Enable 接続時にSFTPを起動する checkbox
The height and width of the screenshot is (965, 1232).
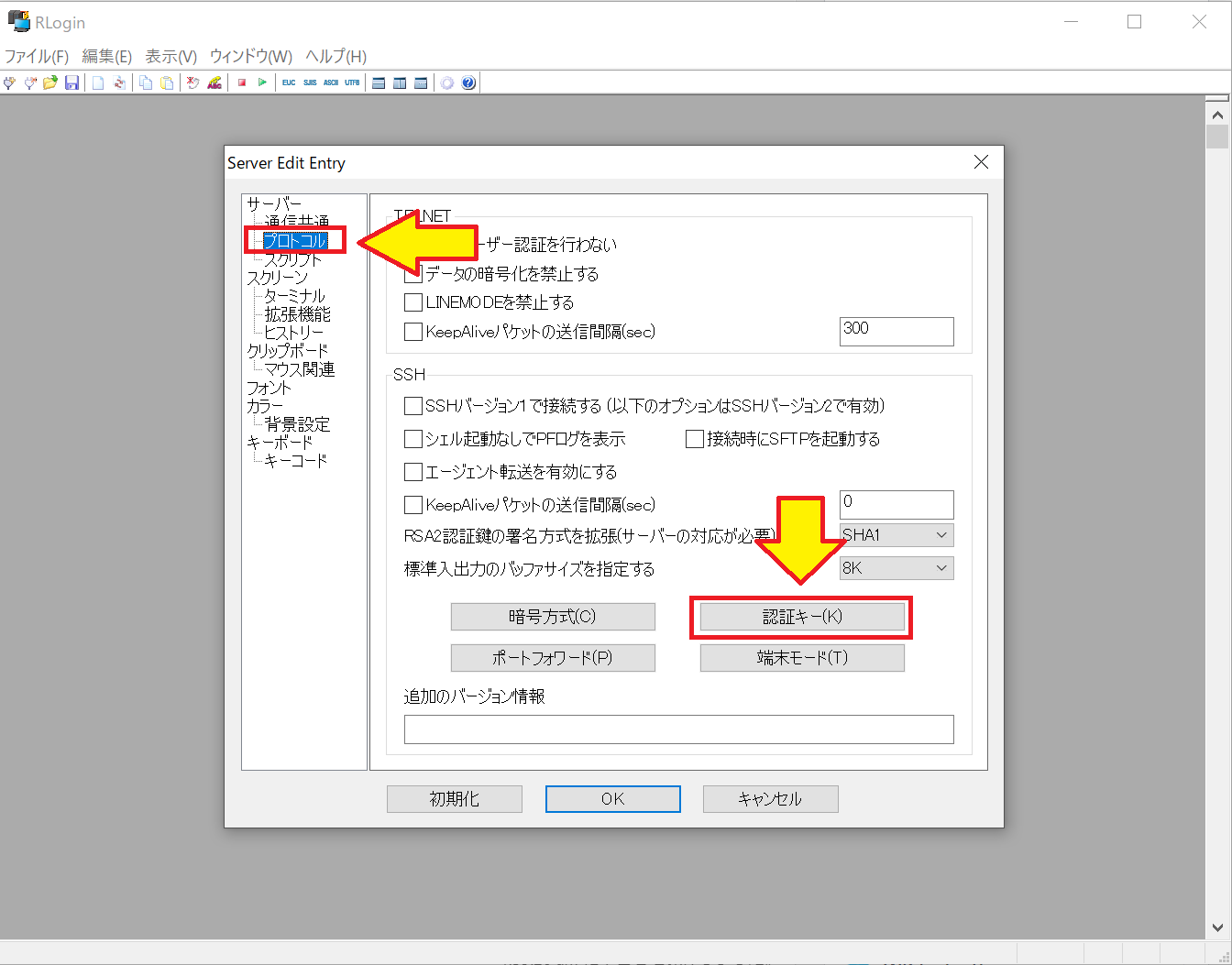(694, 438)
